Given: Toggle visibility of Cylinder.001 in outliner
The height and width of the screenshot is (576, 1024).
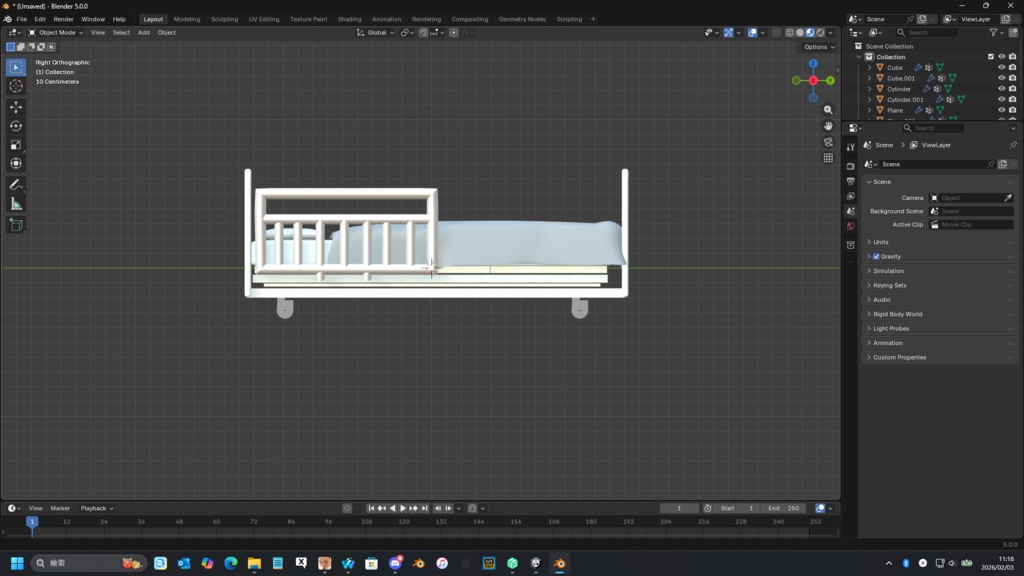Looking at the screenshot, I should pyautogui.click(x=1001, y=100).
